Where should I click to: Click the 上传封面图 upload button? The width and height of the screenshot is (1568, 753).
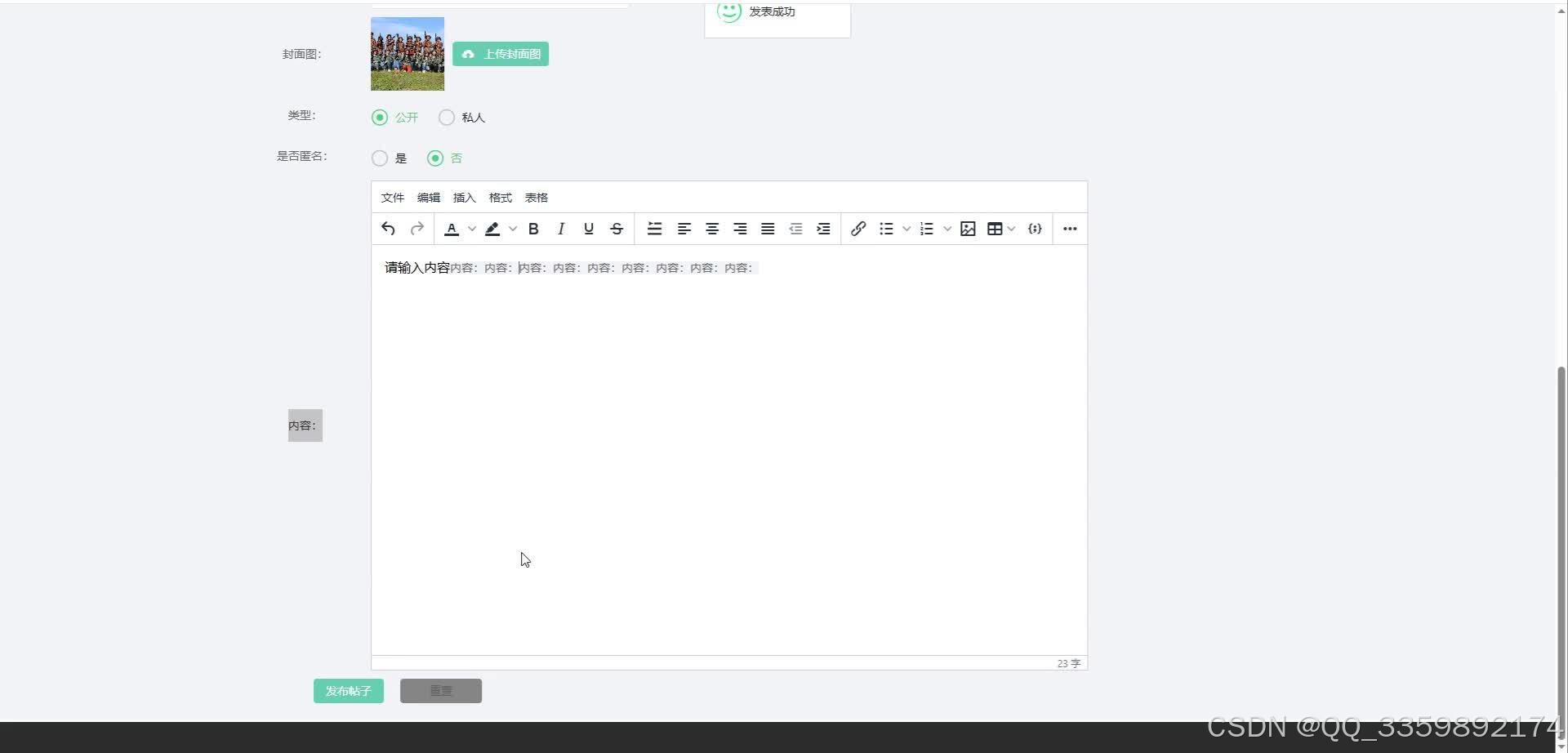500,54
